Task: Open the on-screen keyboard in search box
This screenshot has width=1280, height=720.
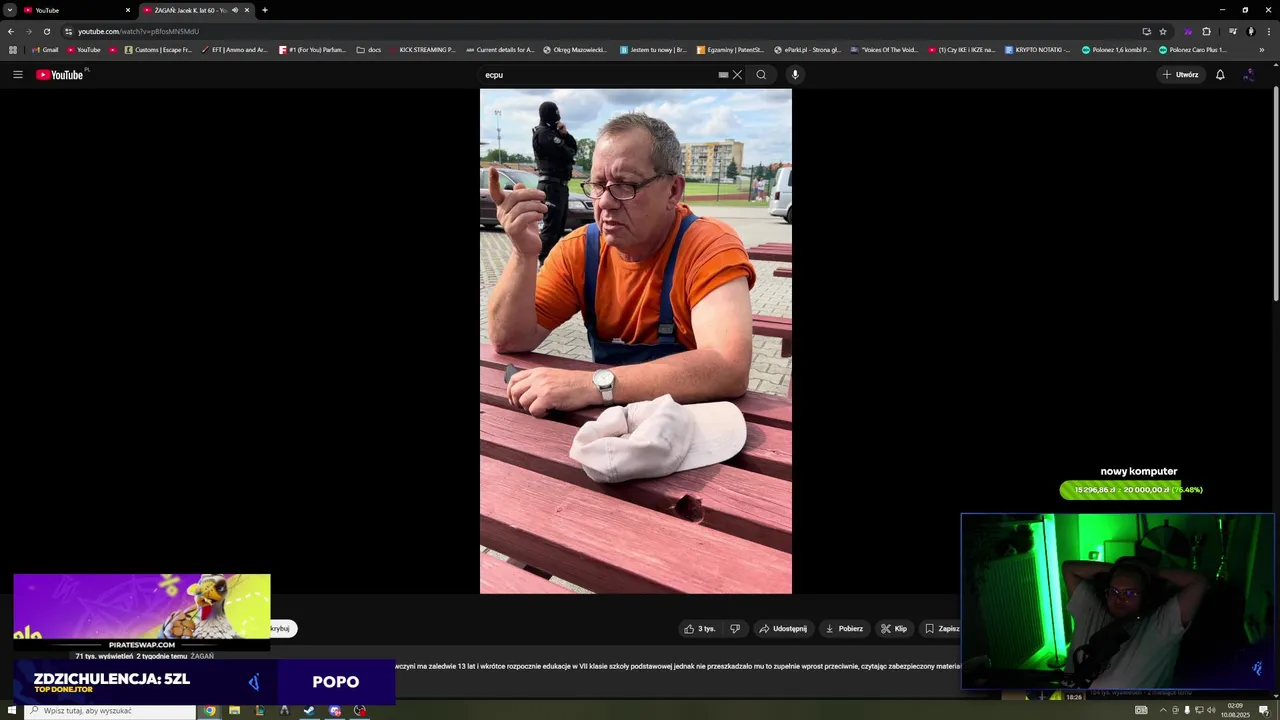Action: [x=723, y=75]
